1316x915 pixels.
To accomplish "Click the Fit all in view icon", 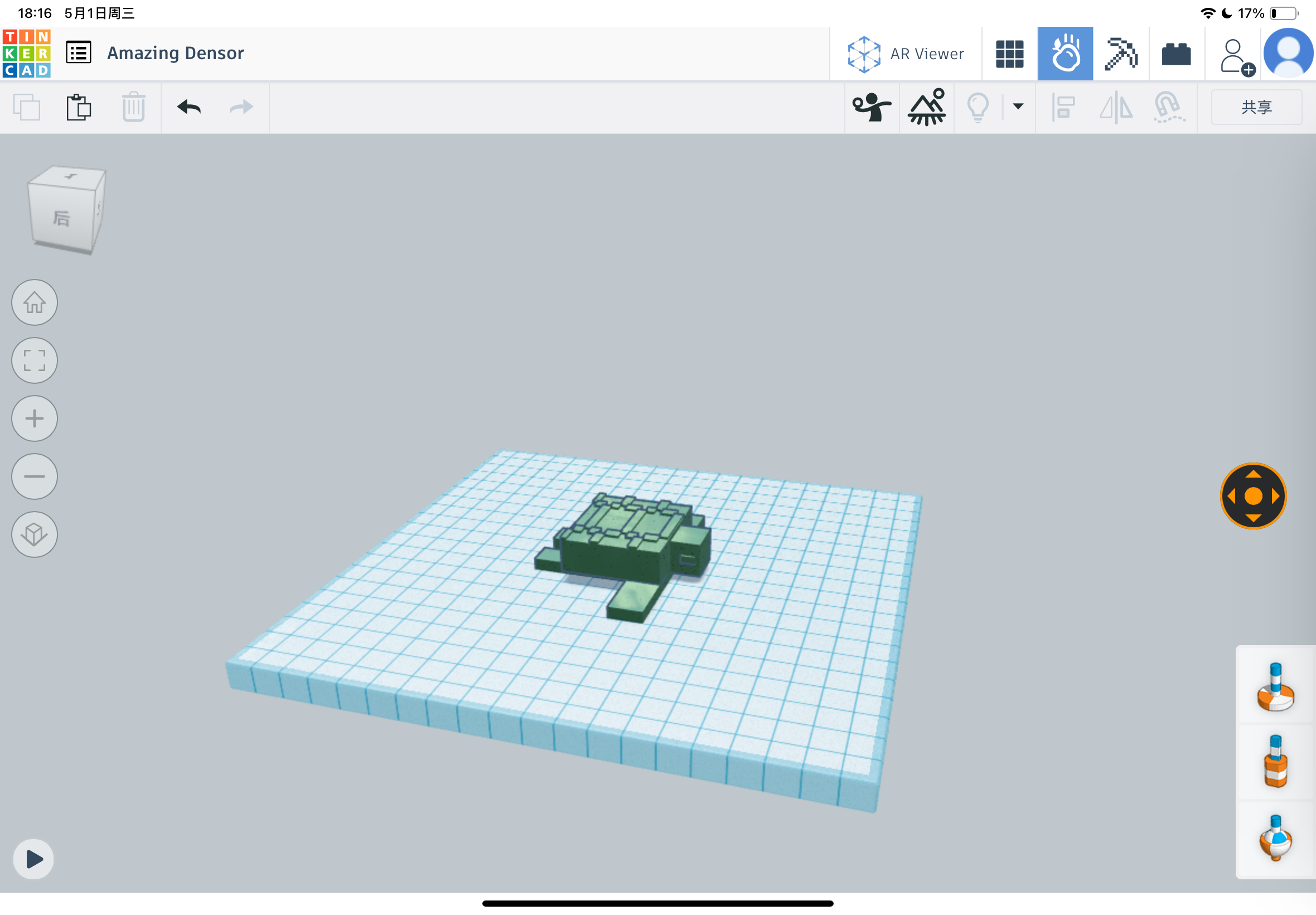I will [34, 360].
